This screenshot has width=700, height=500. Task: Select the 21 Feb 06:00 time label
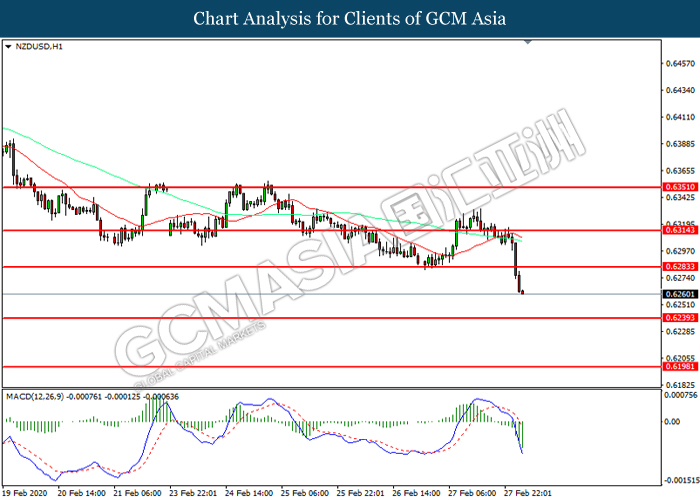[138, 493]
